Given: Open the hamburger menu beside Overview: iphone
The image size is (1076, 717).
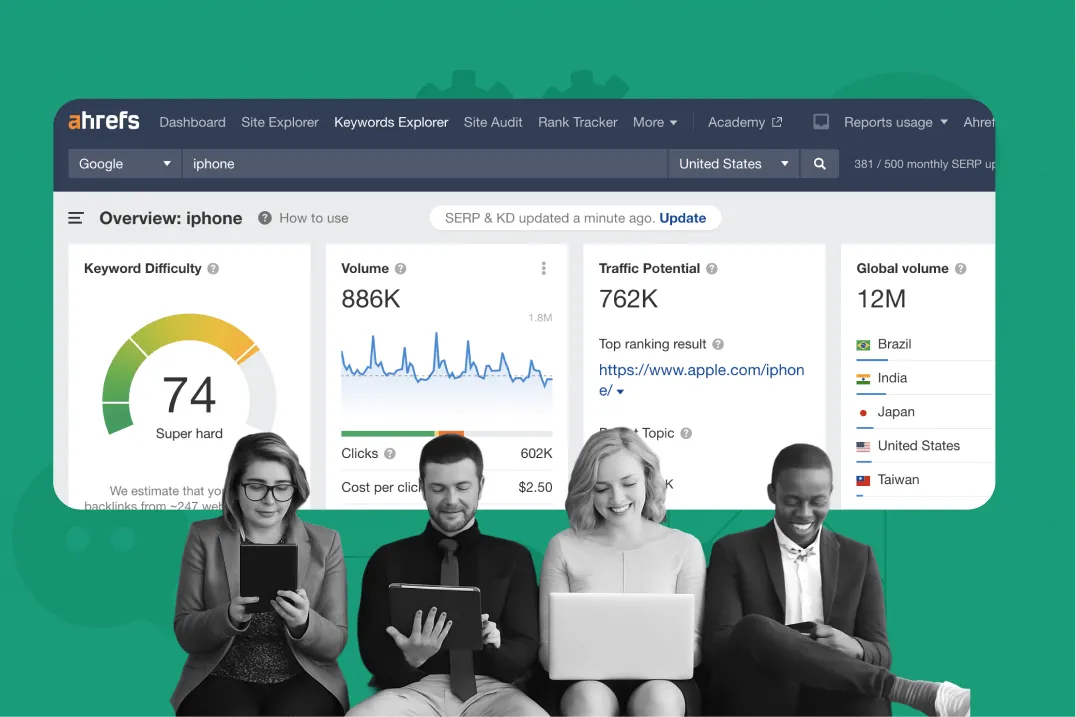Looking at the screenshot, I should click(75, 217).
